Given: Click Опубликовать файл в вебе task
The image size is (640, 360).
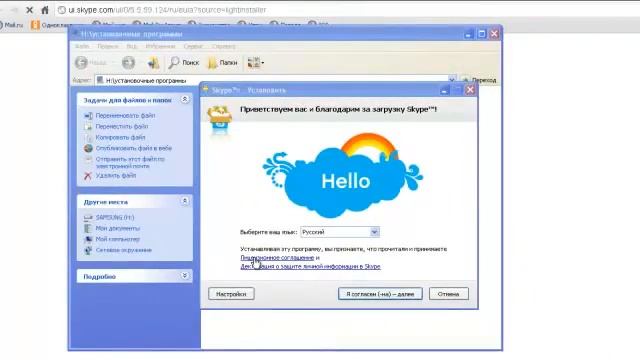Looking at the screenshot, I should (133, 148).
